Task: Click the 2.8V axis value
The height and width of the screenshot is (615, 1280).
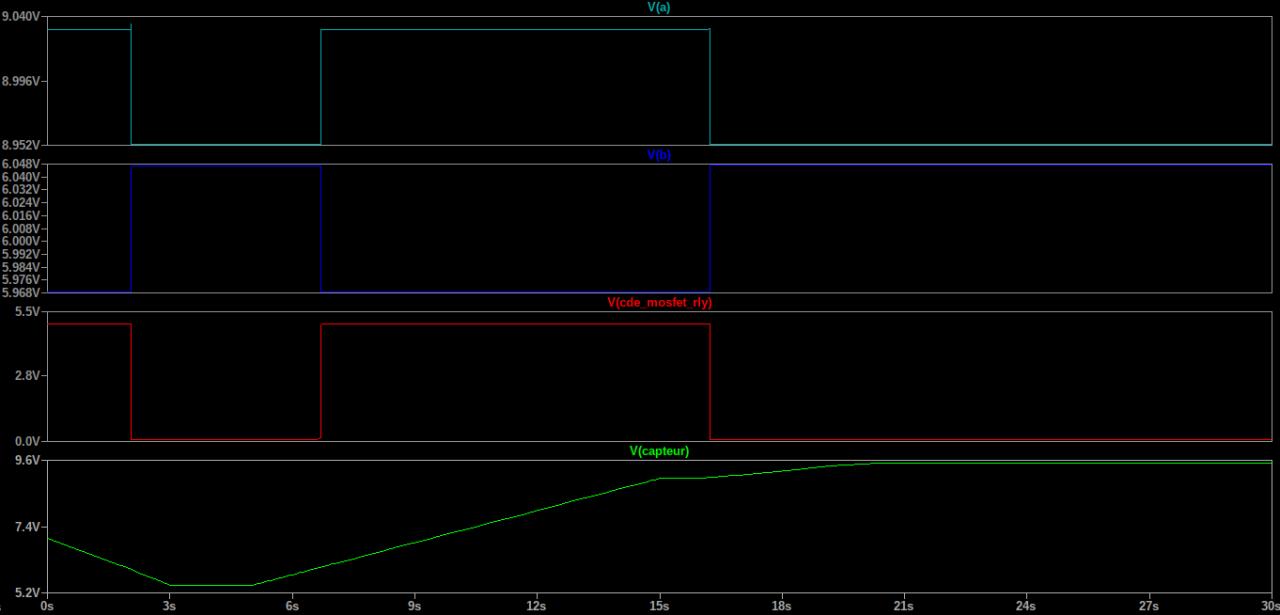Action: click(26, 376)
